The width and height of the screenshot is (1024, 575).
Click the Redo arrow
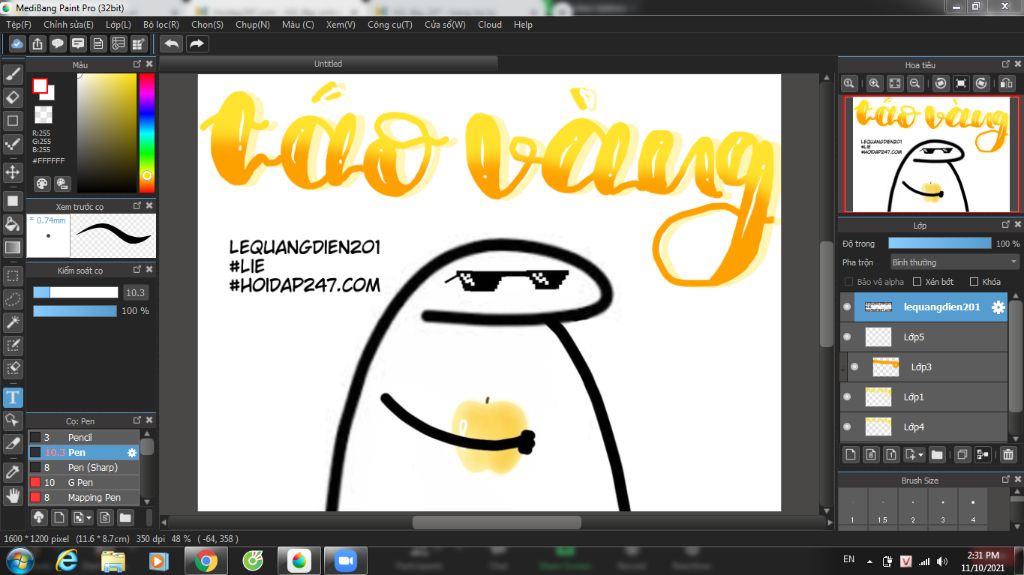tap(197, 44)
